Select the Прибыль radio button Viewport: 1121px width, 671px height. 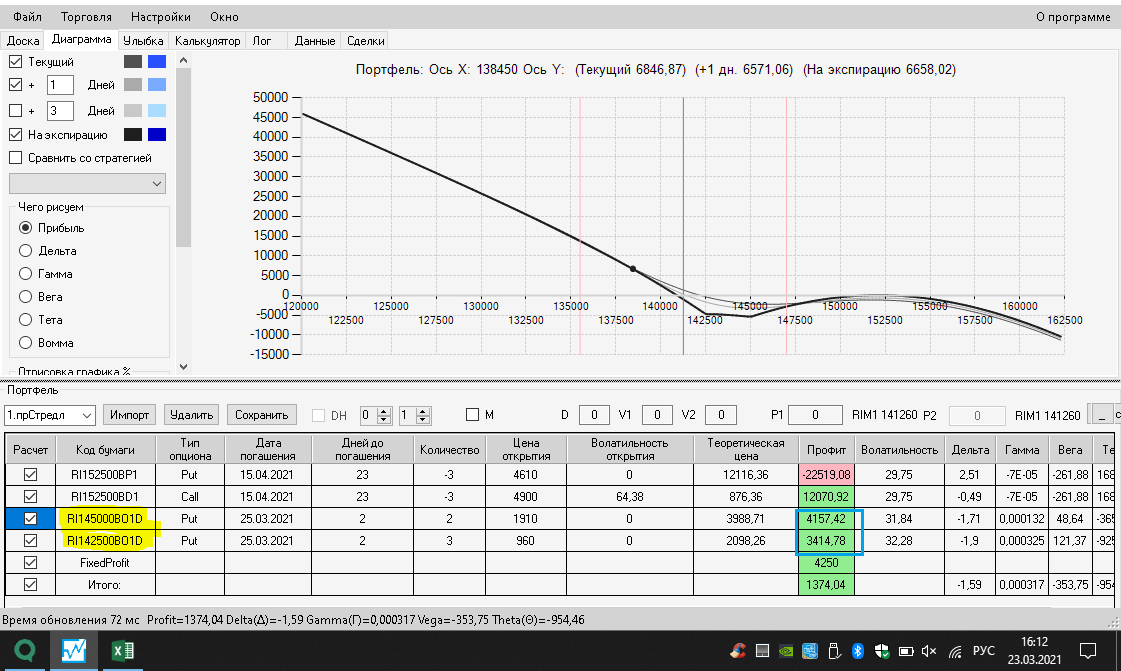pyautogui.click(x=26, y=228)
